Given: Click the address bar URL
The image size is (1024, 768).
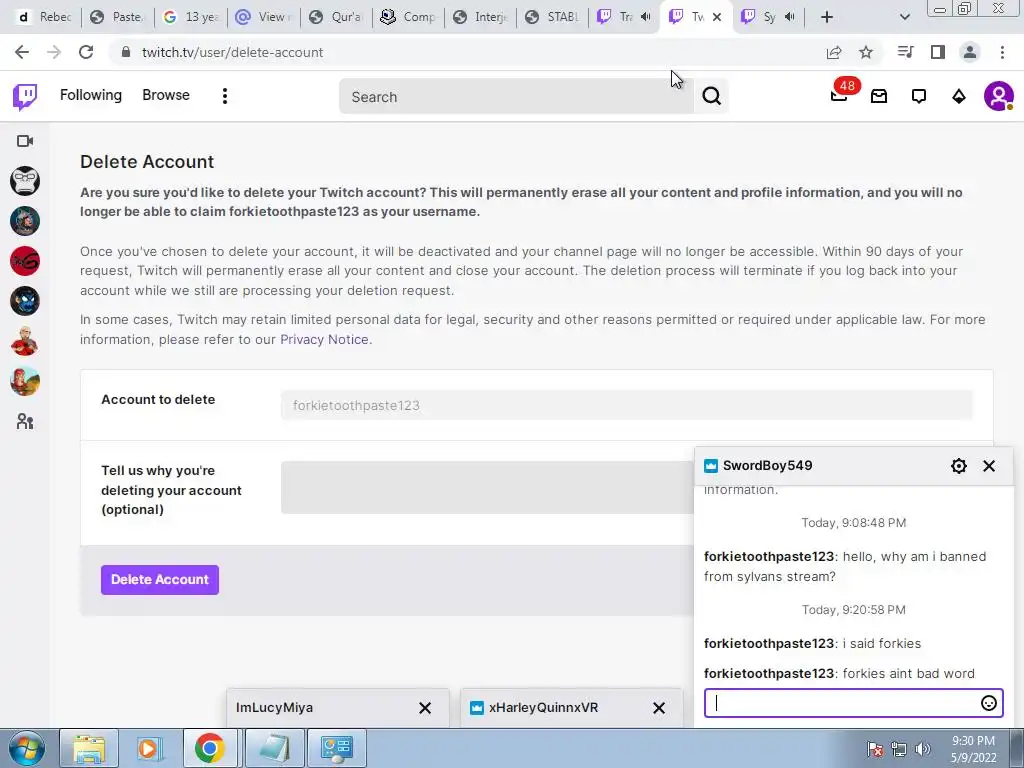Looking at the screenshot, I should (232, 52).
